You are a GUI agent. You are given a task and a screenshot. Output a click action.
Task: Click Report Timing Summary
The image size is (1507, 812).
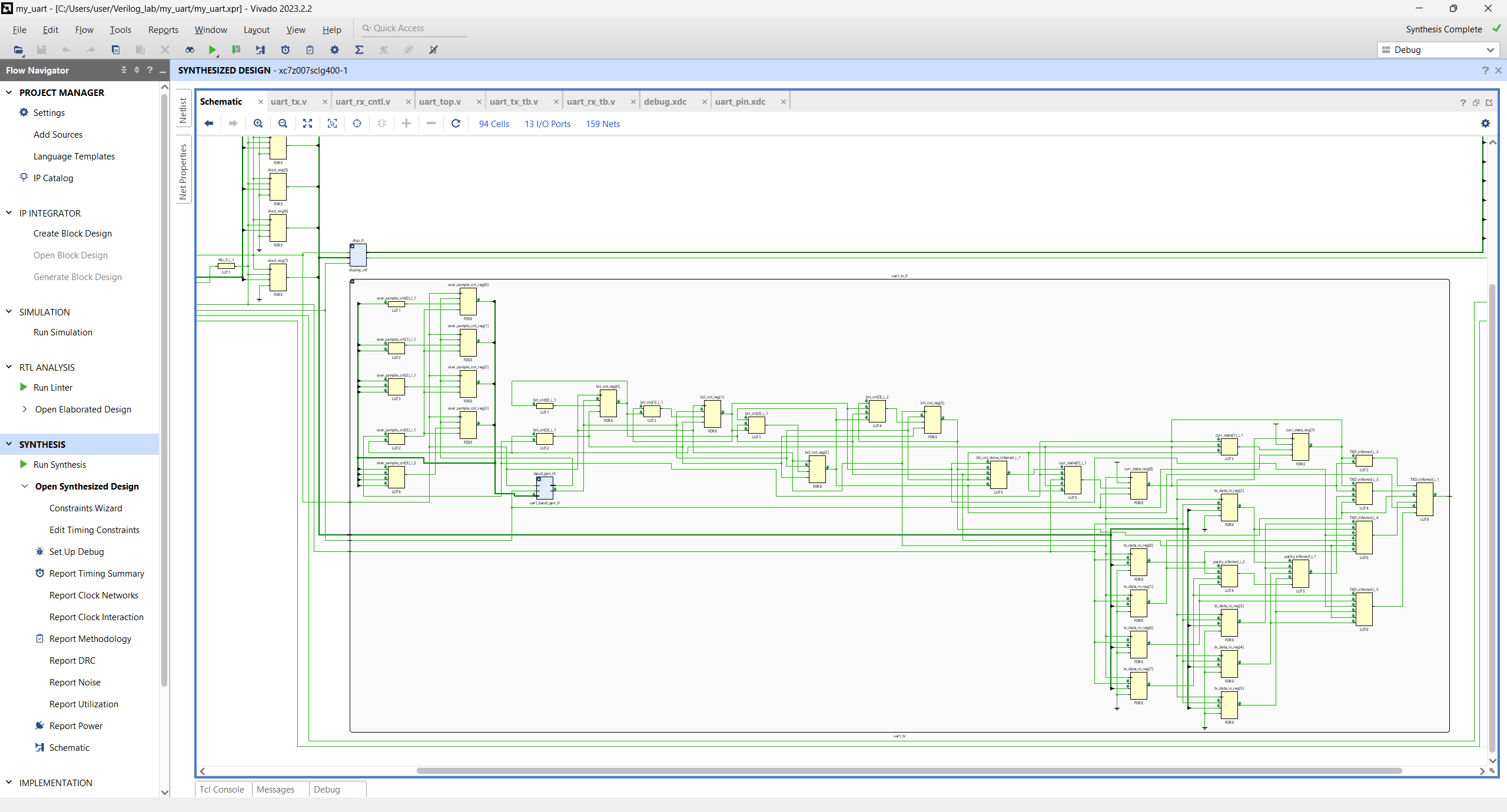[x=97, y=573]
